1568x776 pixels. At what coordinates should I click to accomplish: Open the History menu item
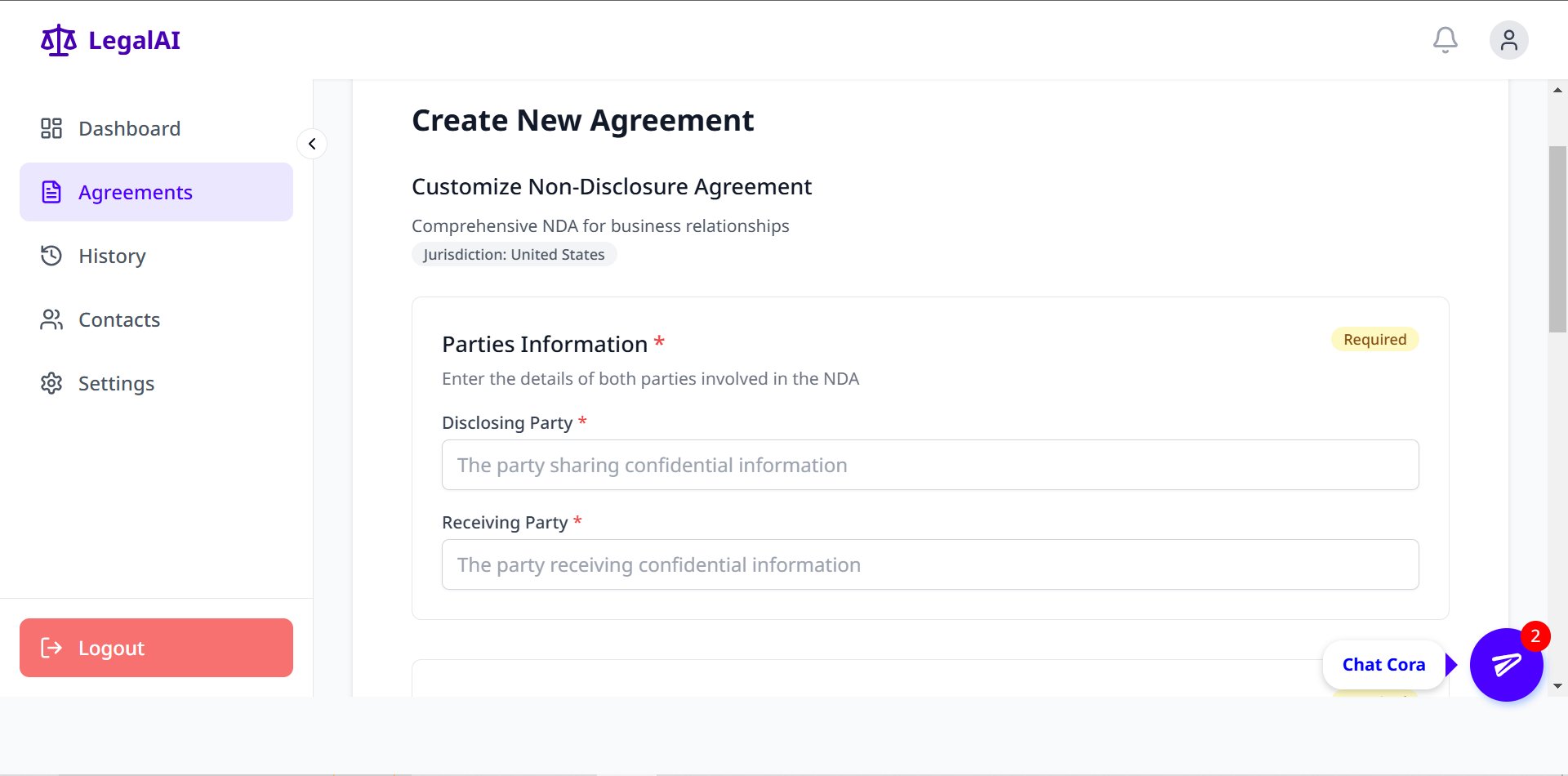click(x=112, y=256)
